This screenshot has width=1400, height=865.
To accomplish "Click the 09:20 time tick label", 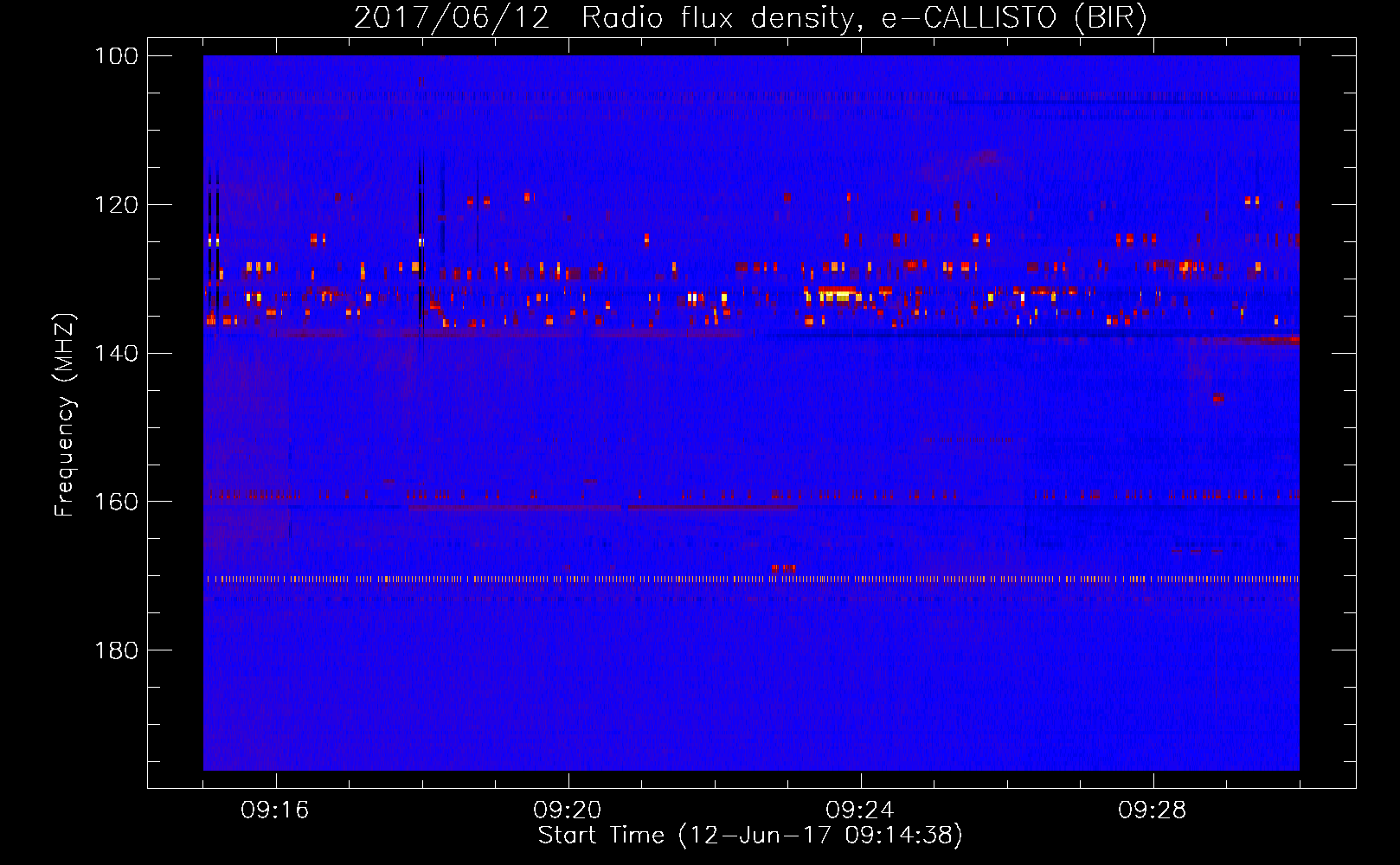I will pyautogui.click(x=568, y=811).
